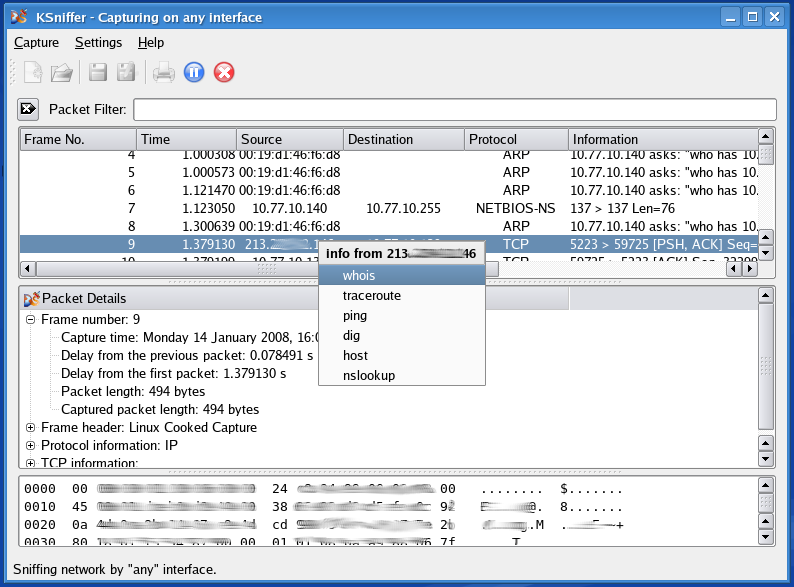Click the clear Packet Filter icon
The height and width of the screenshot is (587, 794).
click(28, 109)
